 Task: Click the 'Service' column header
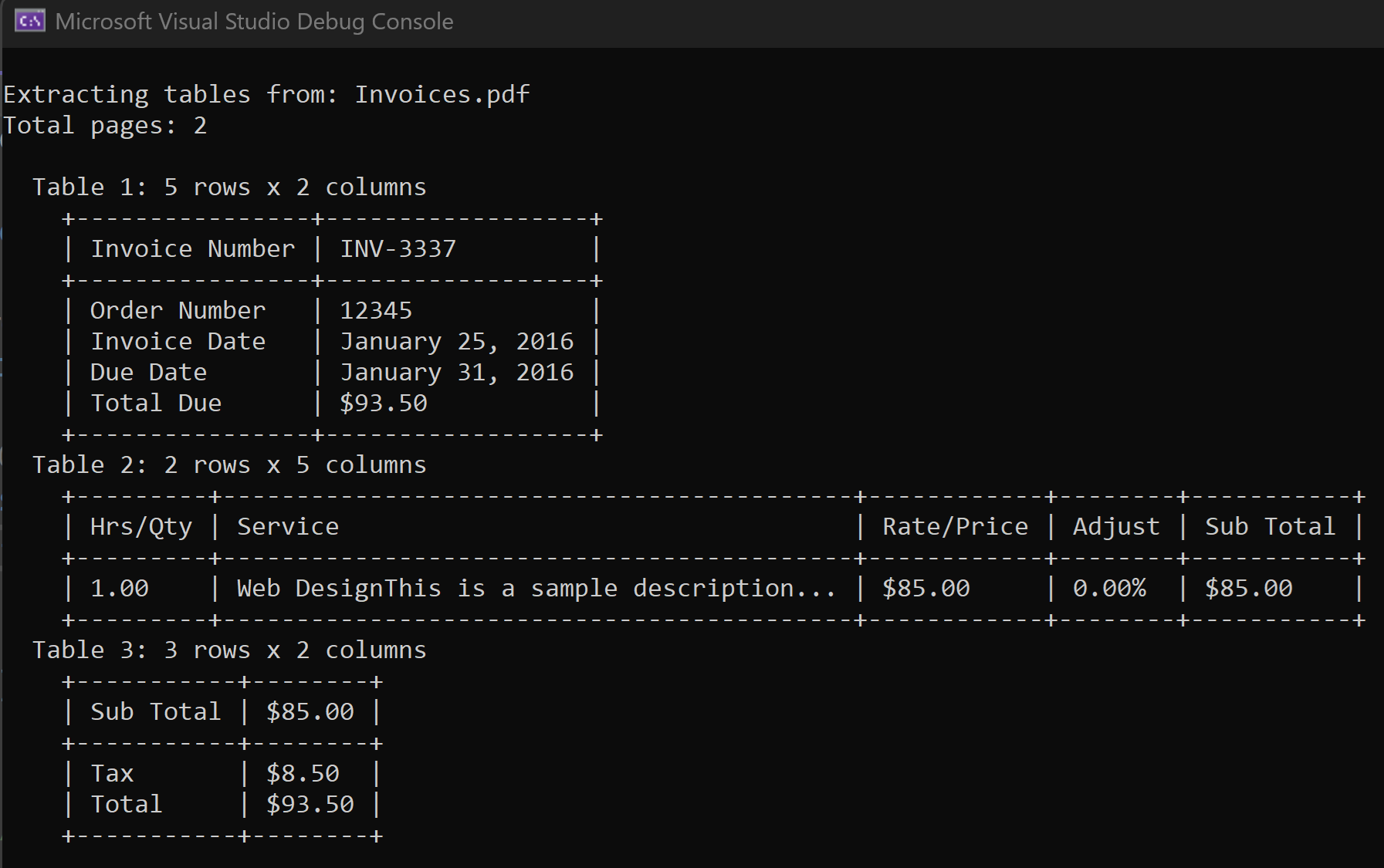pos(288,526)
